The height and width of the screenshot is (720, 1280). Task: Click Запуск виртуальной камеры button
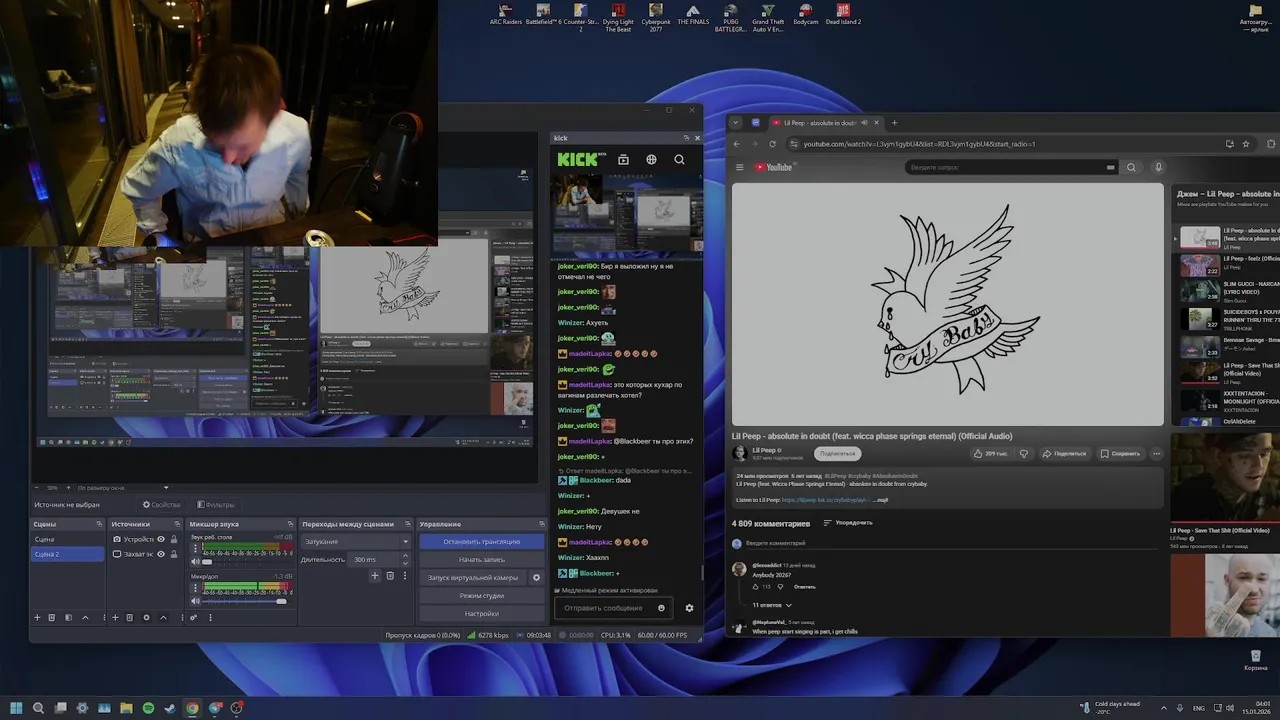(x=473, y=578)
